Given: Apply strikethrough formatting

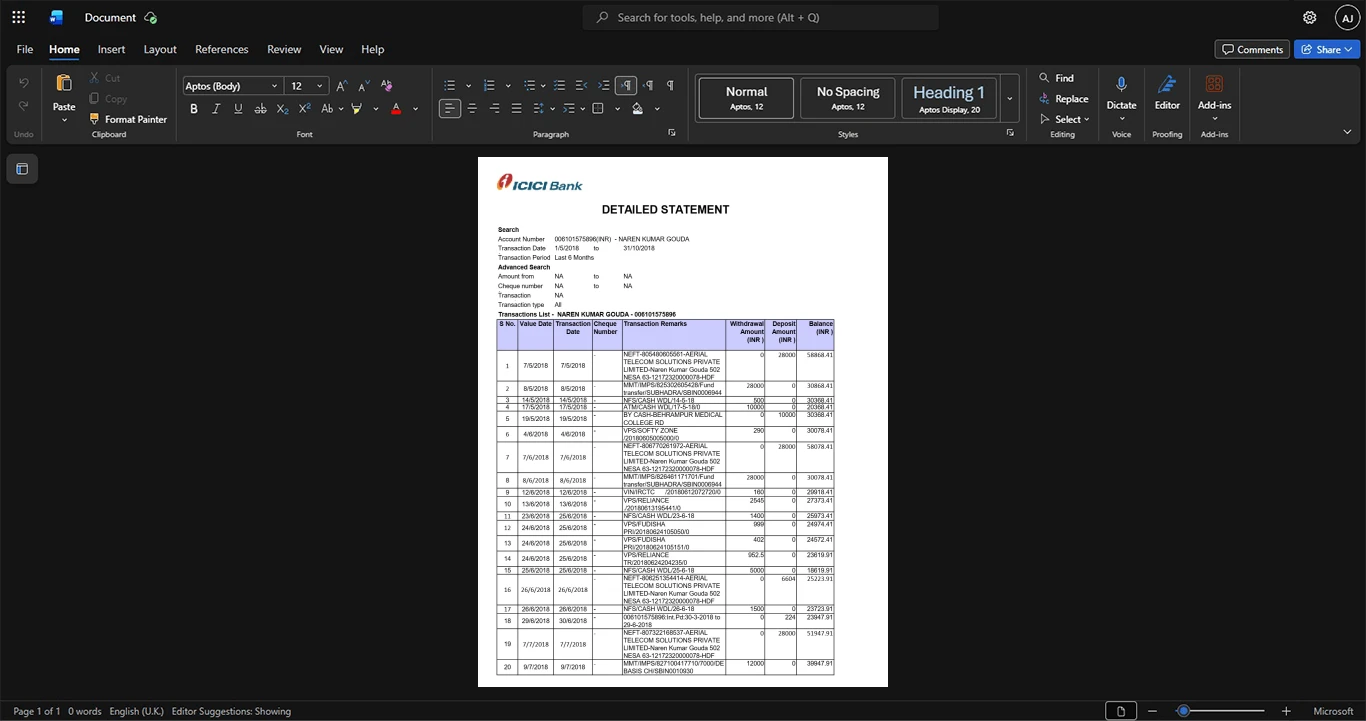Looking at the screenshot, I should [260, 108].
